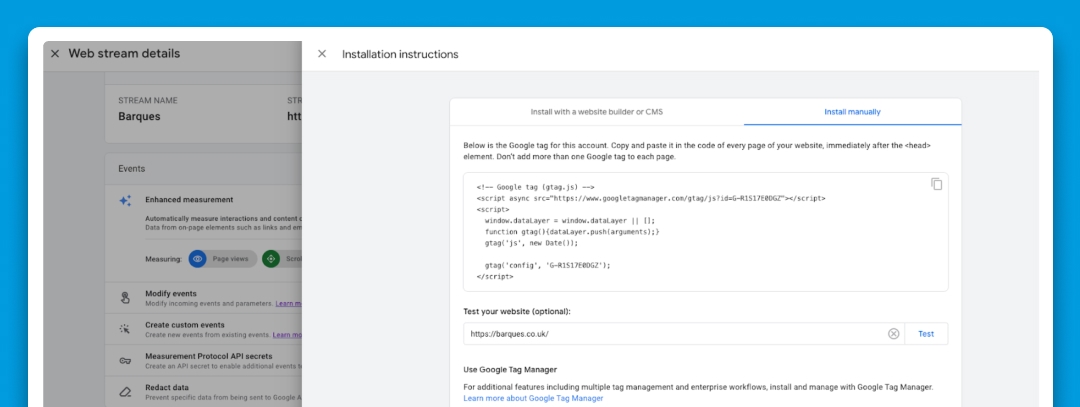Click the Modify events touch icon
Screen dimensions: 1080x407
click(x=125, y=297)
